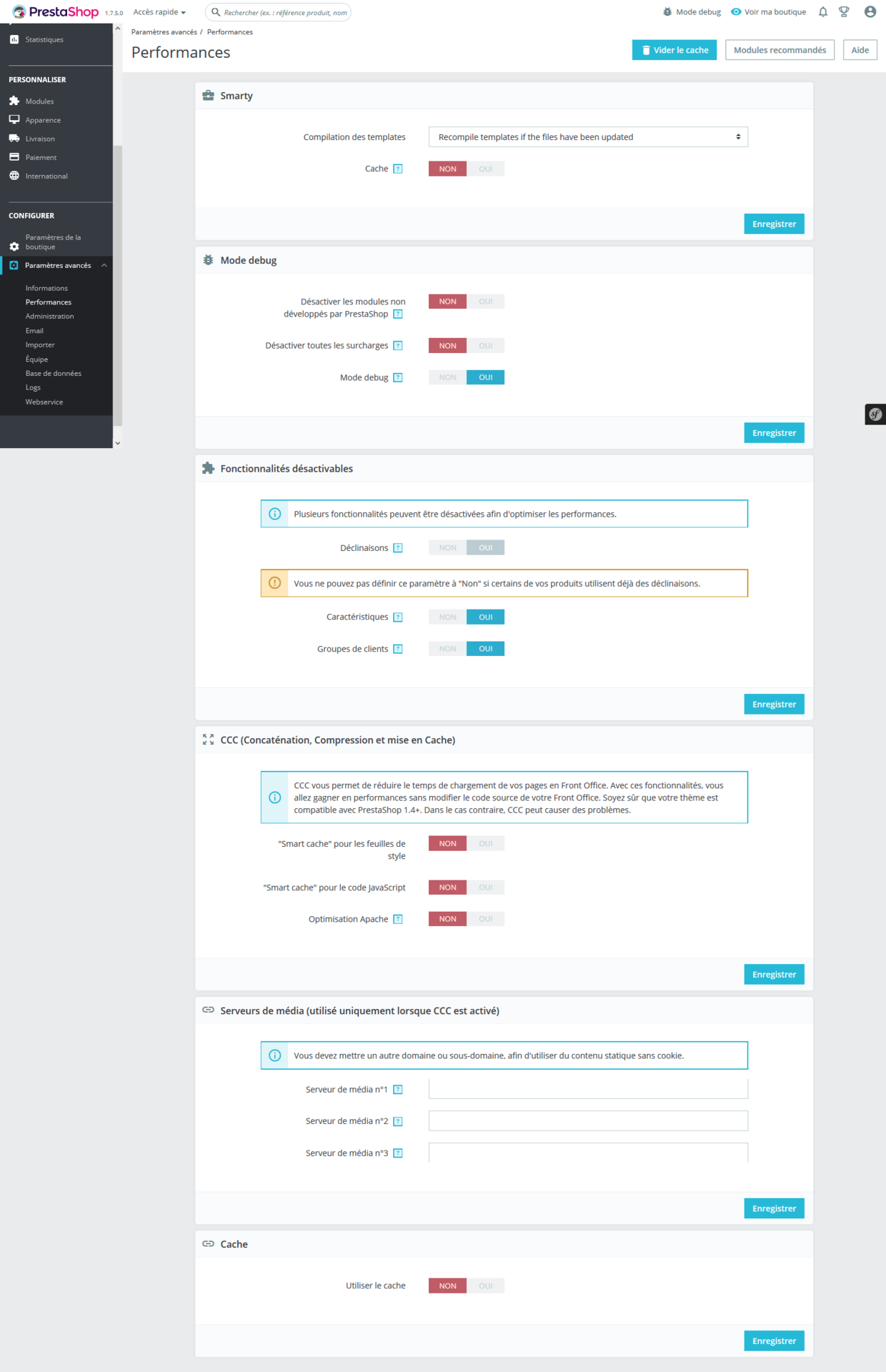Viewport: 886px width, 1372px height.
Task: Click Modules recommandés button
Action: click(x=780, y=50)
